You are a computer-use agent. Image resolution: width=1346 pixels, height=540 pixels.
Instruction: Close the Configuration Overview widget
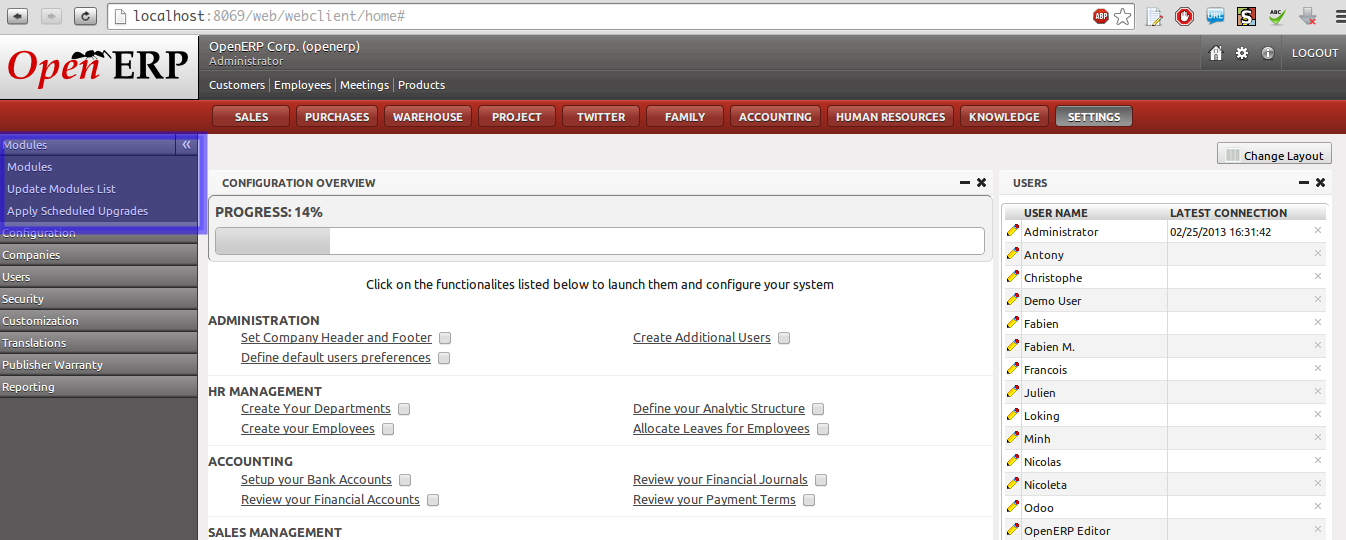981,183
